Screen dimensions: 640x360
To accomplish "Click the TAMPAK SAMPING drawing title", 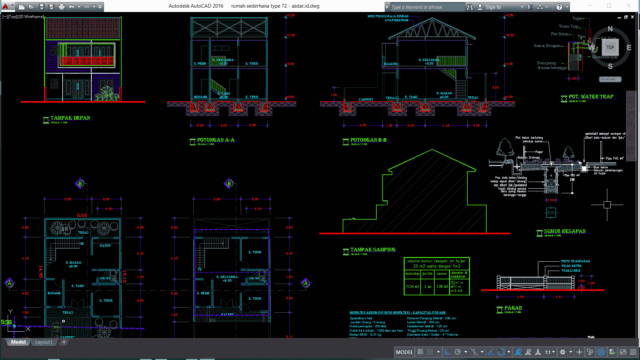I will (372, 249).
